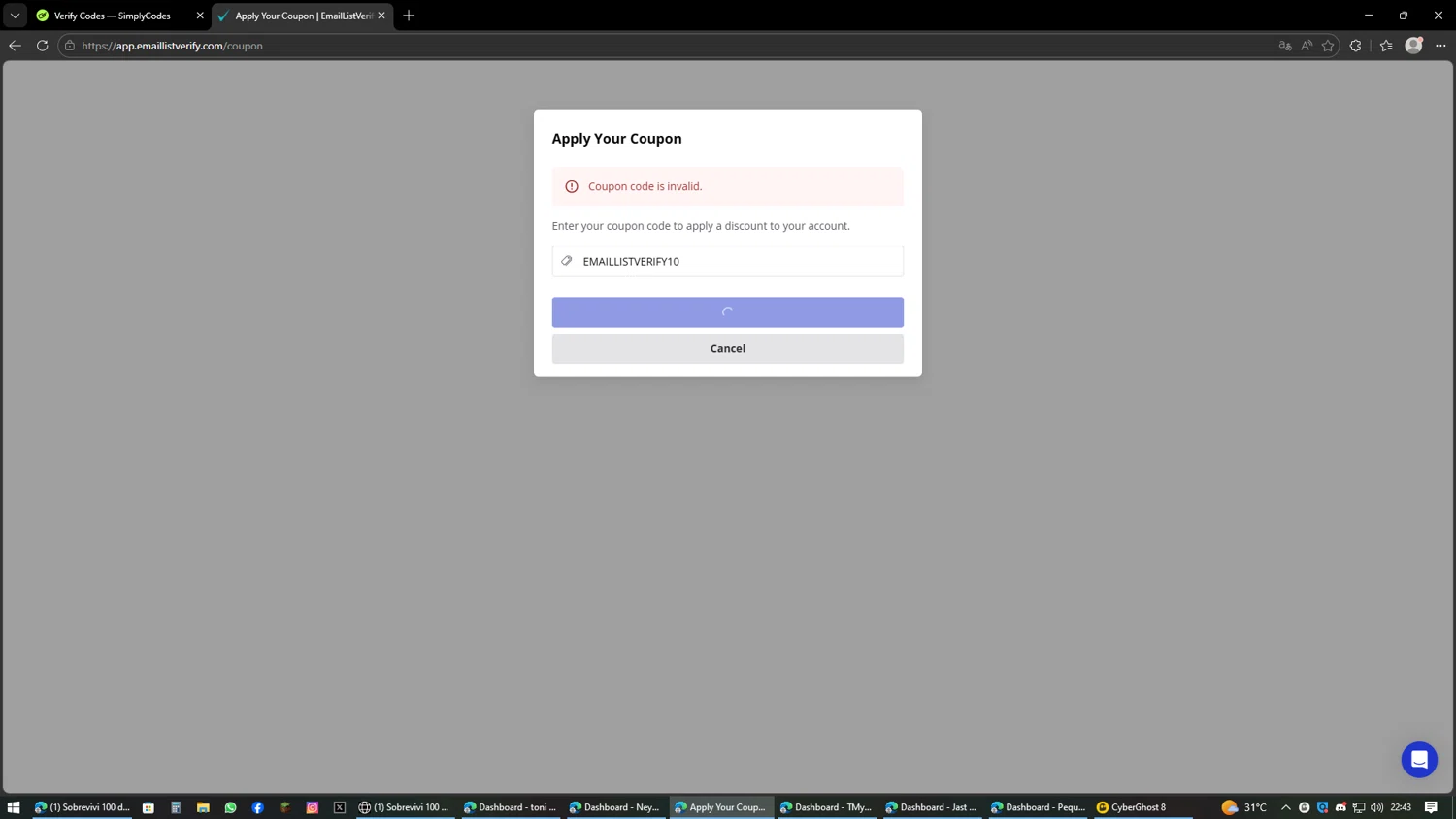Go back to previous page
Image resolution: width=1456 pixels, height=819 pixels.
click(x=15, y=46)
